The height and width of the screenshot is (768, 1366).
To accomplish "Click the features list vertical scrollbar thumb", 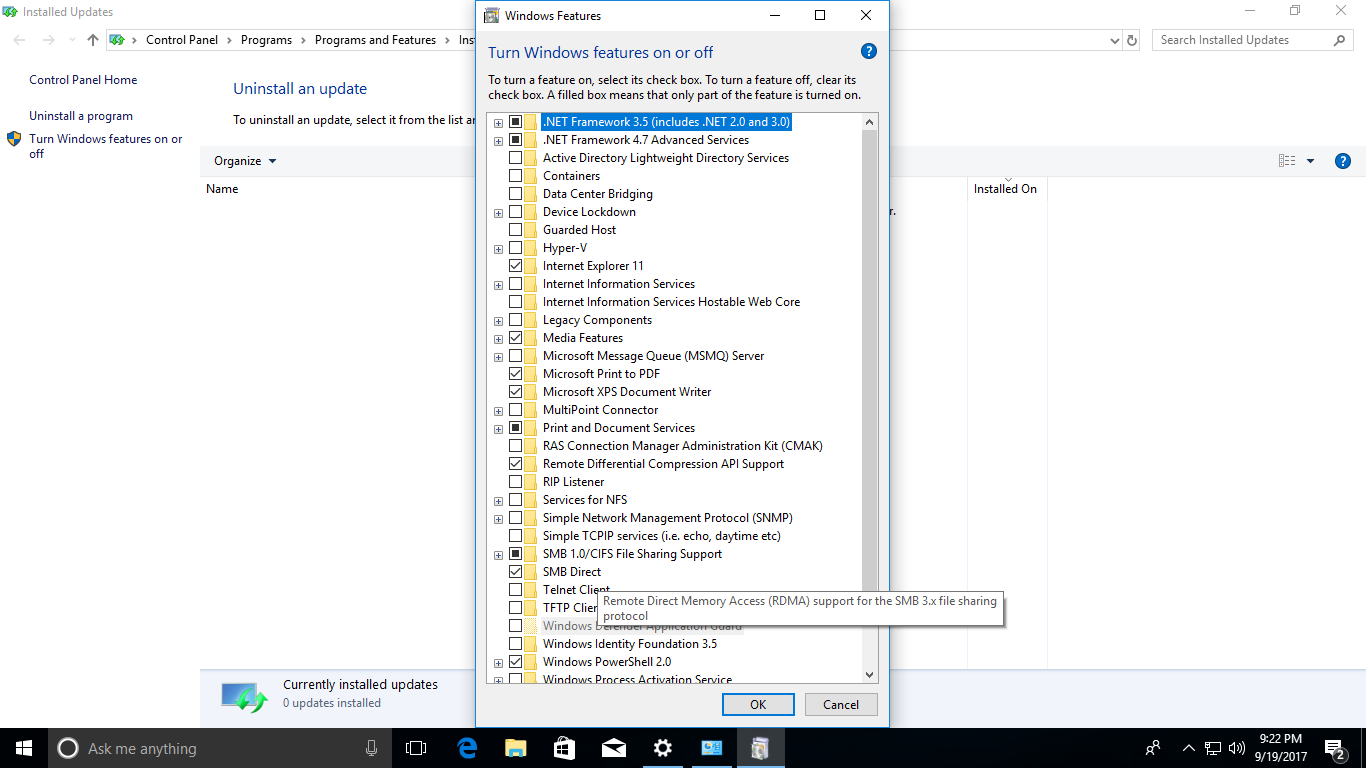I will click(868, 360).
